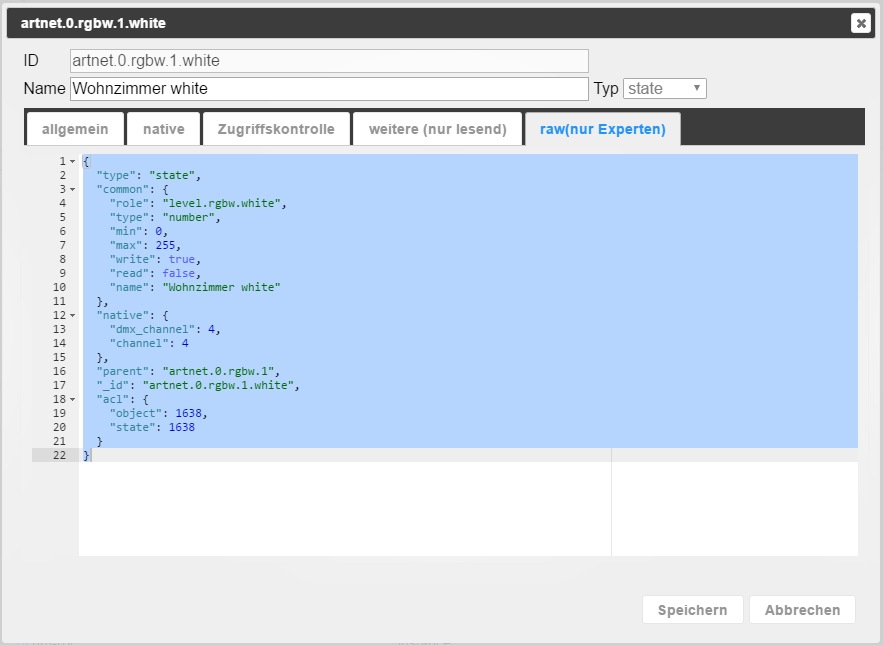This screenshot has width=883, height=645.
Task: Open the native tab
Action: pyautogui.click(x=164, y=129)
